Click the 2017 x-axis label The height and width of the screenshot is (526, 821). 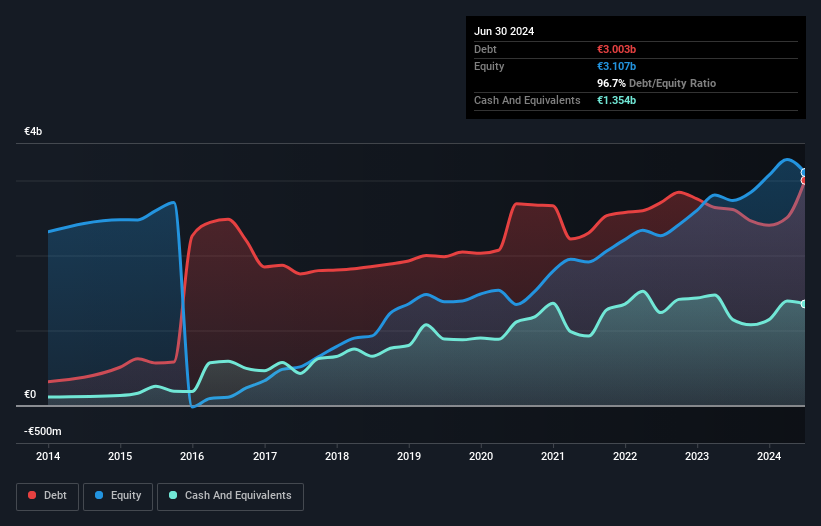coord(265,456)
